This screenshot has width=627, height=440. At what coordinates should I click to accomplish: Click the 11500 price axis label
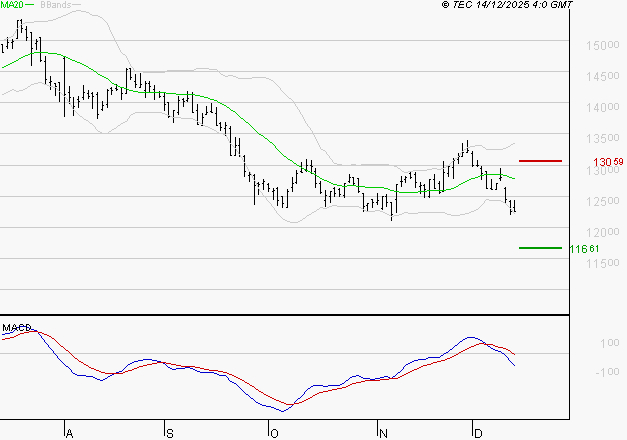click(x=603, y=263)
